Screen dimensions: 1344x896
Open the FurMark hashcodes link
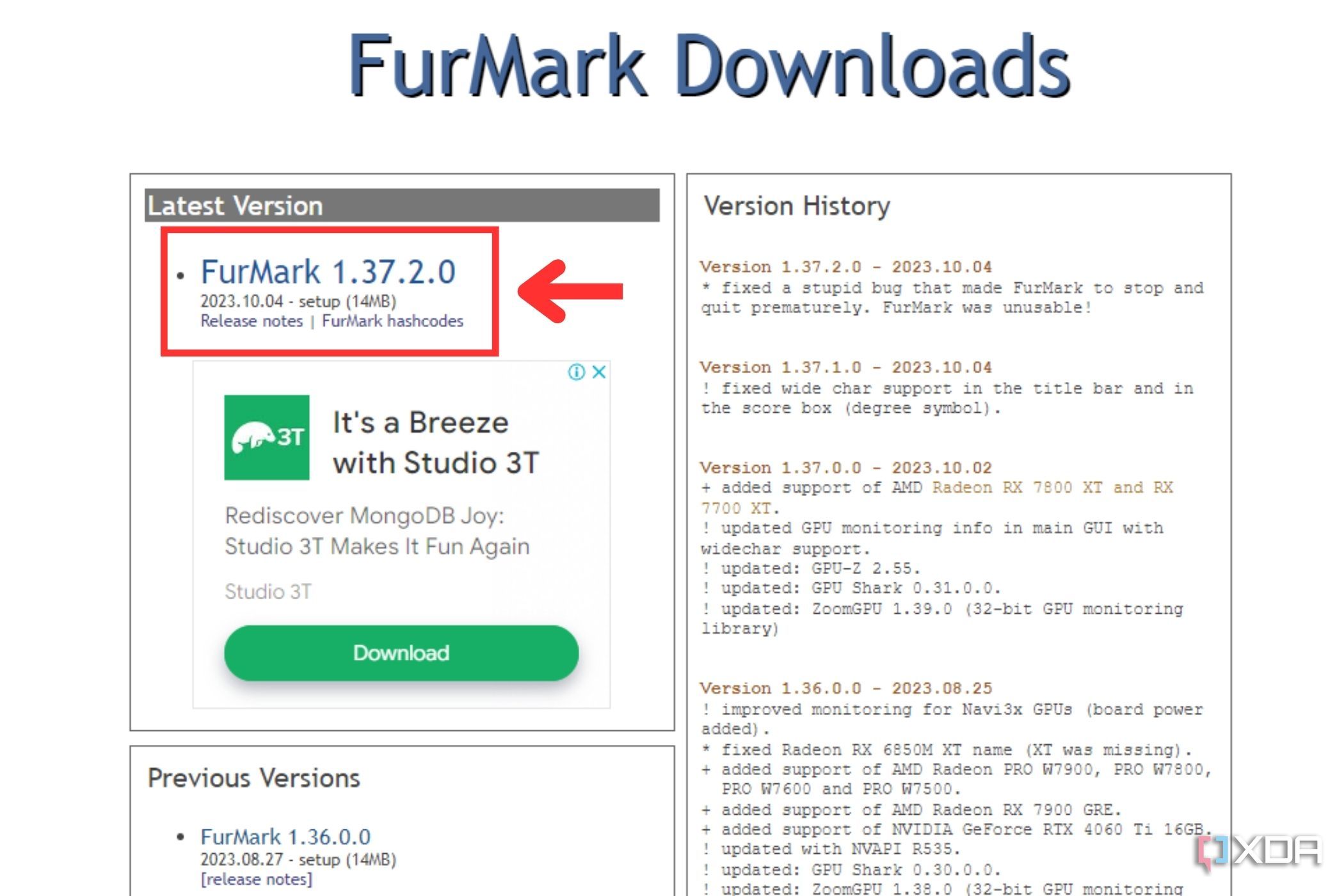coord(392,321)
